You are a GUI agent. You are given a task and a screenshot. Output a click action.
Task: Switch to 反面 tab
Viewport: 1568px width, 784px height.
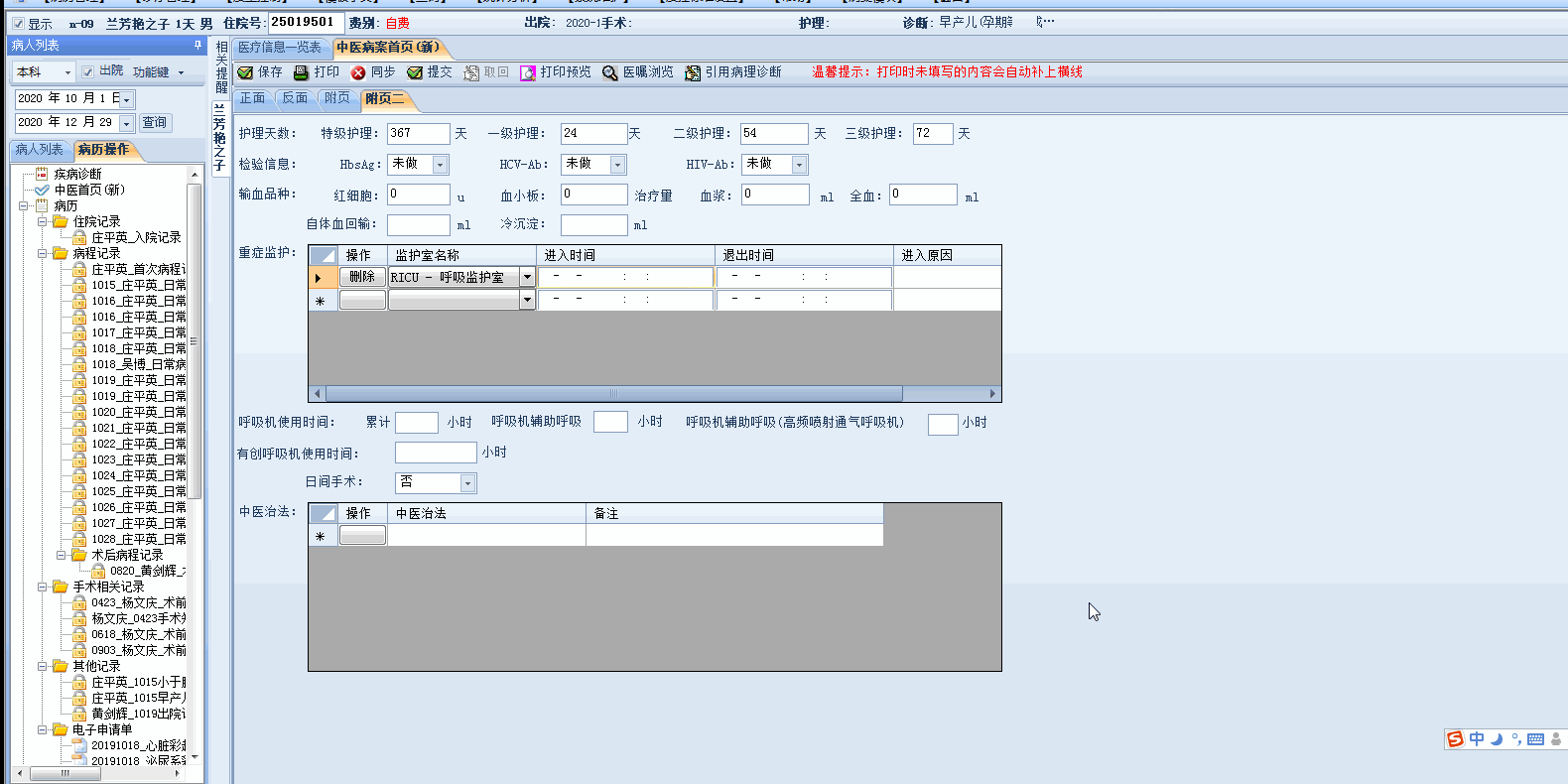(295, 98)
